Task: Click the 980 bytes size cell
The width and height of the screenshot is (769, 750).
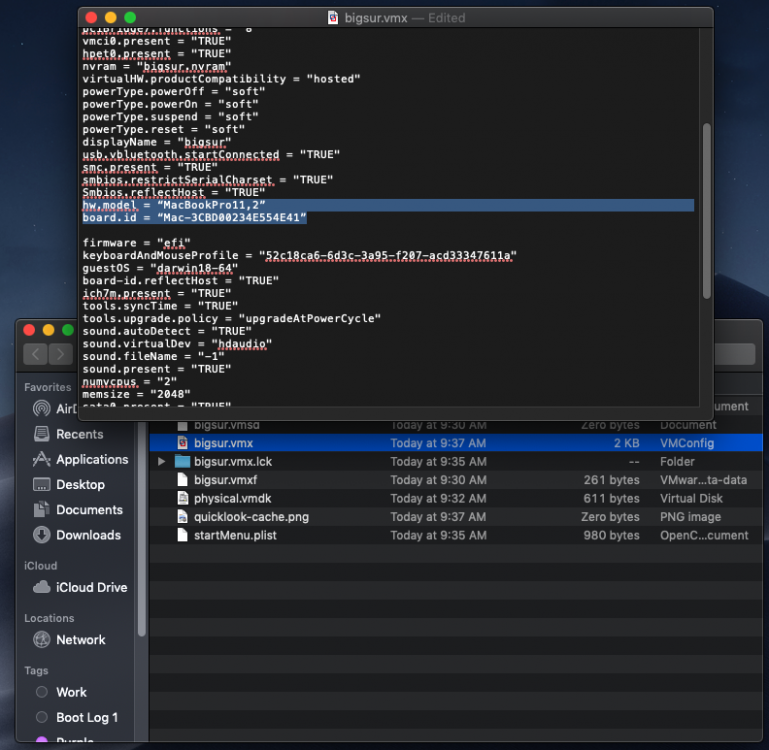Action: [611, 535]
